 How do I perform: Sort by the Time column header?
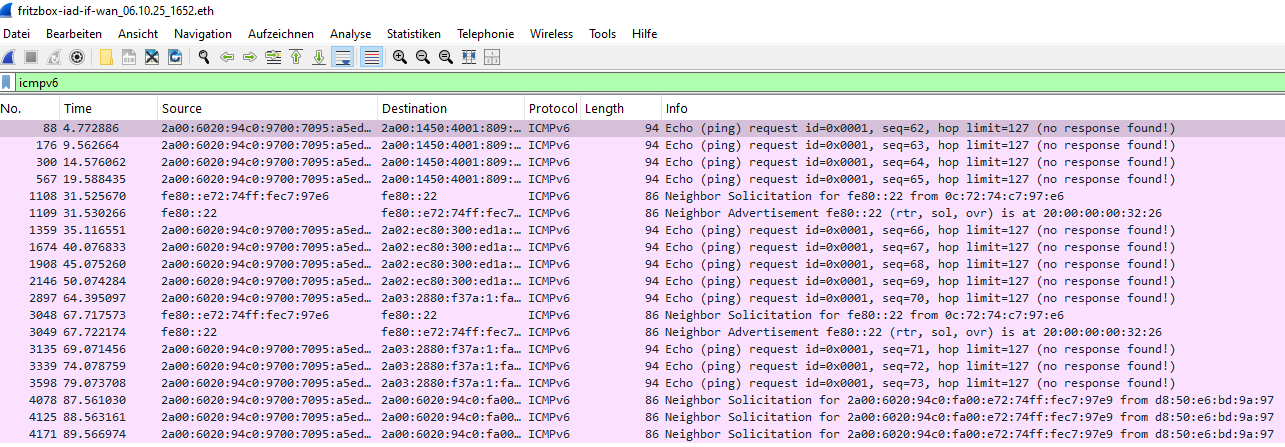click(x=109, y=108)
